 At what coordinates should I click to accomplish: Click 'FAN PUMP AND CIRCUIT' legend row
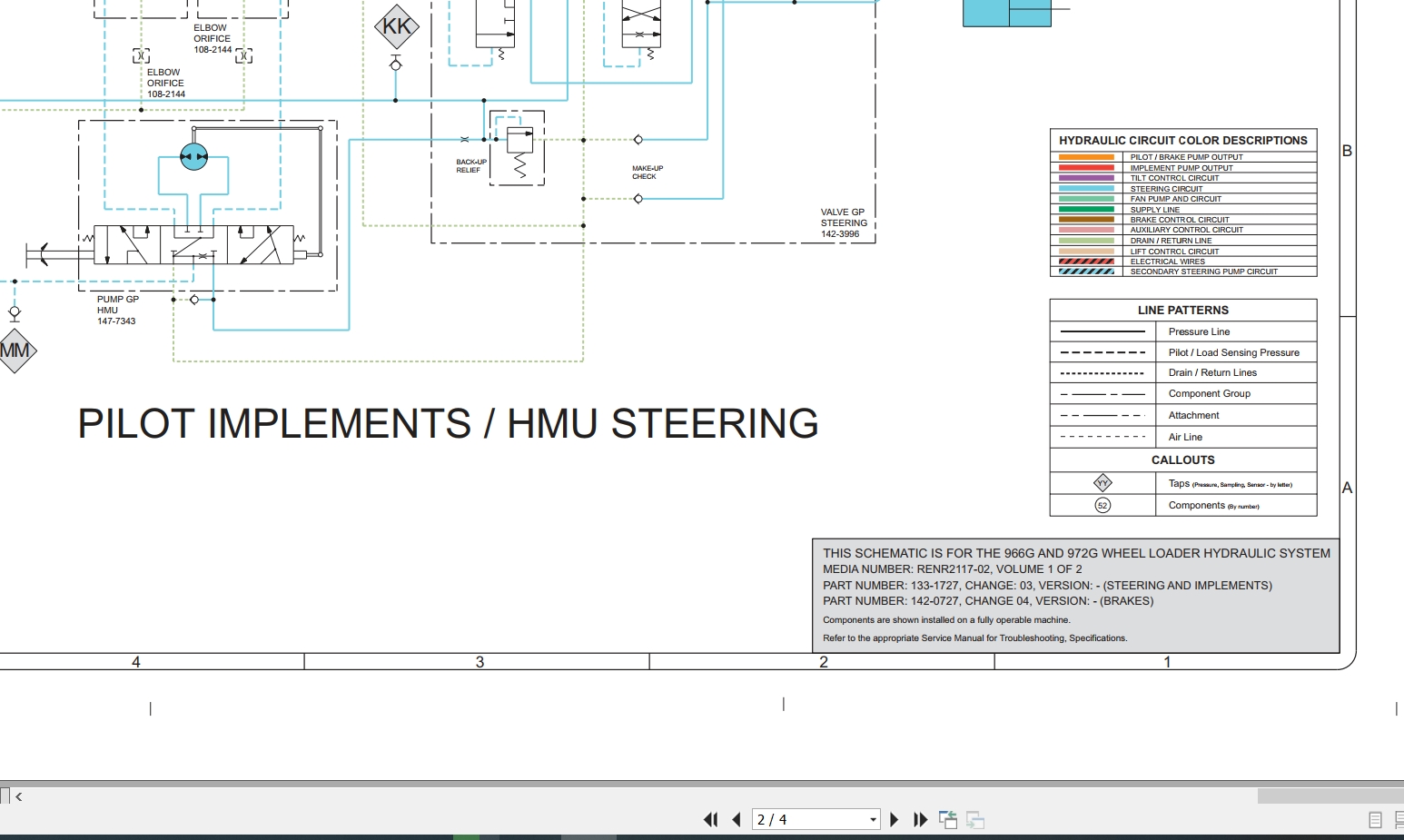click(1182, 199)
